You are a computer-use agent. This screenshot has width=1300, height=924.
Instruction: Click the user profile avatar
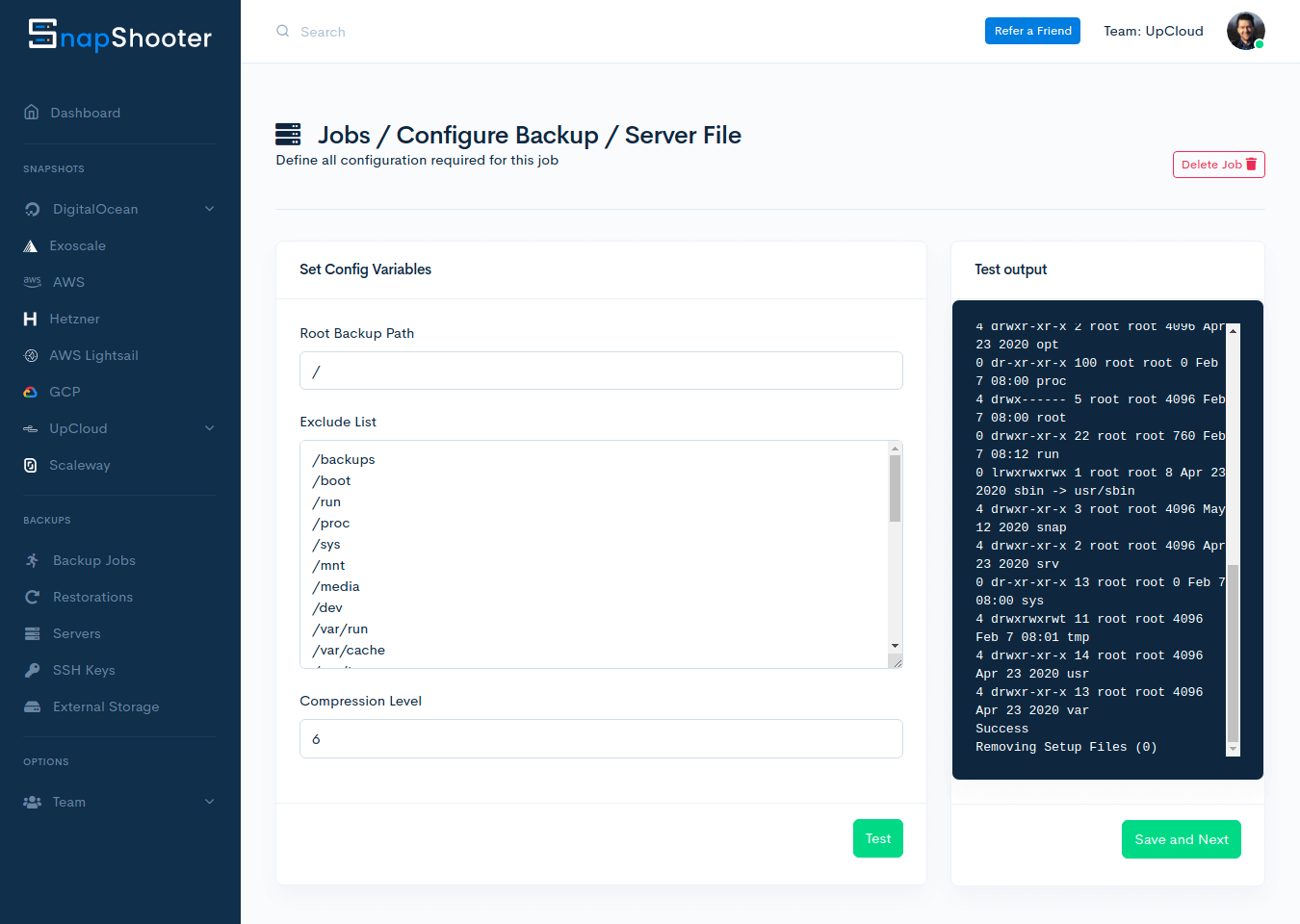point(1245,31)
